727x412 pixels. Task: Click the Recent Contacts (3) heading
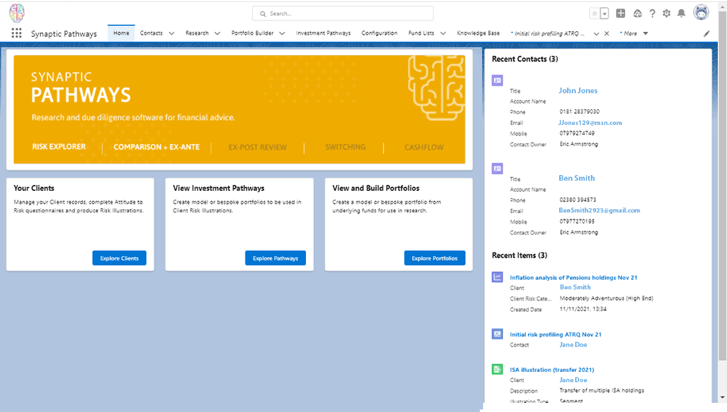pos(524,59)
